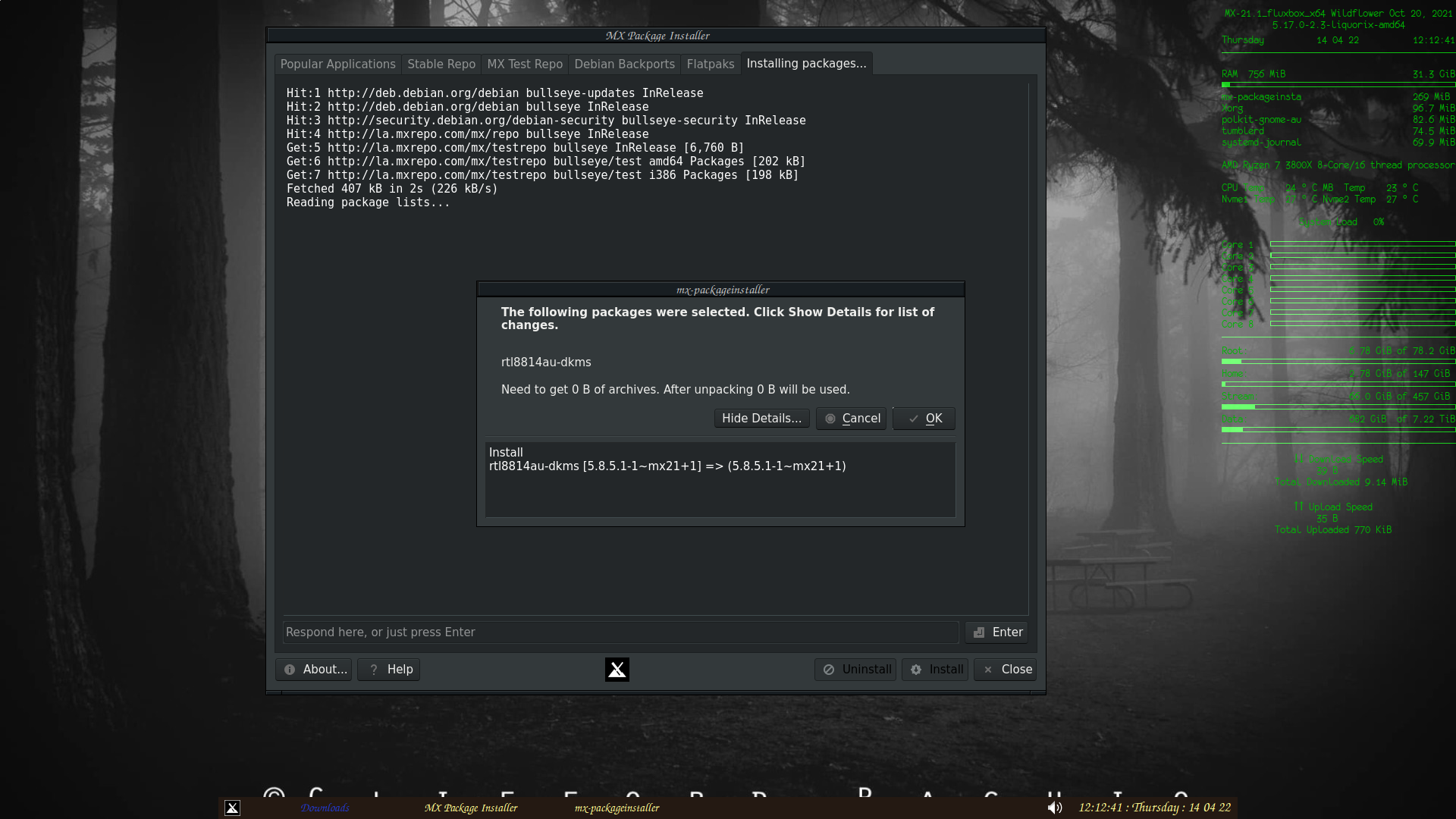Viewport: 1456px width, 819px height.
Task: Confirm installation with the OK button
Action: pos(924,419)
